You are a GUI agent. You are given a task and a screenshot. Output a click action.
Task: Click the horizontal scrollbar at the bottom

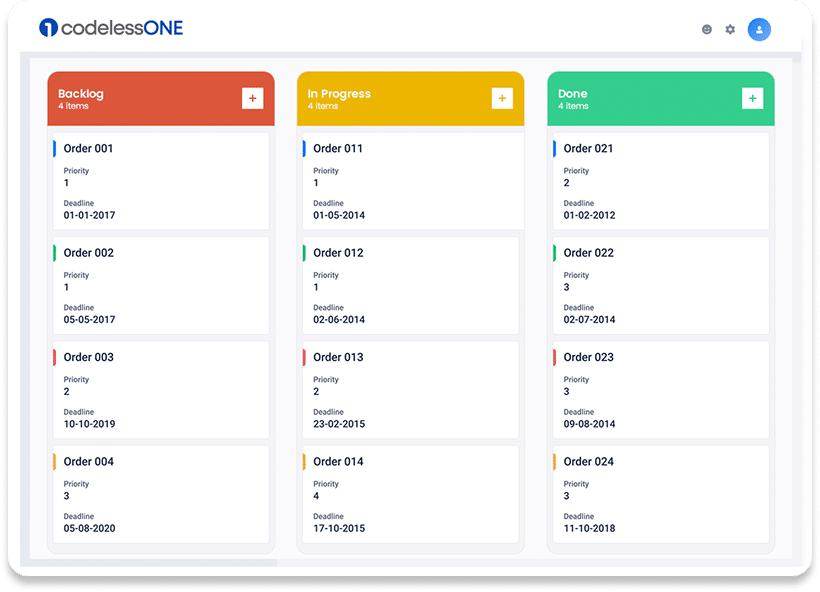(x=150, y=563)
